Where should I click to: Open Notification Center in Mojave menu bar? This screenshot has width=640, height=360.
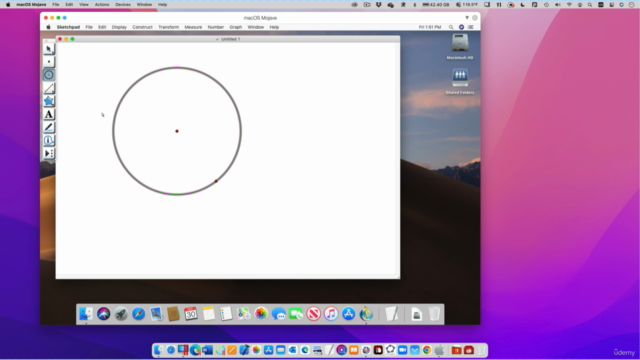471,27
